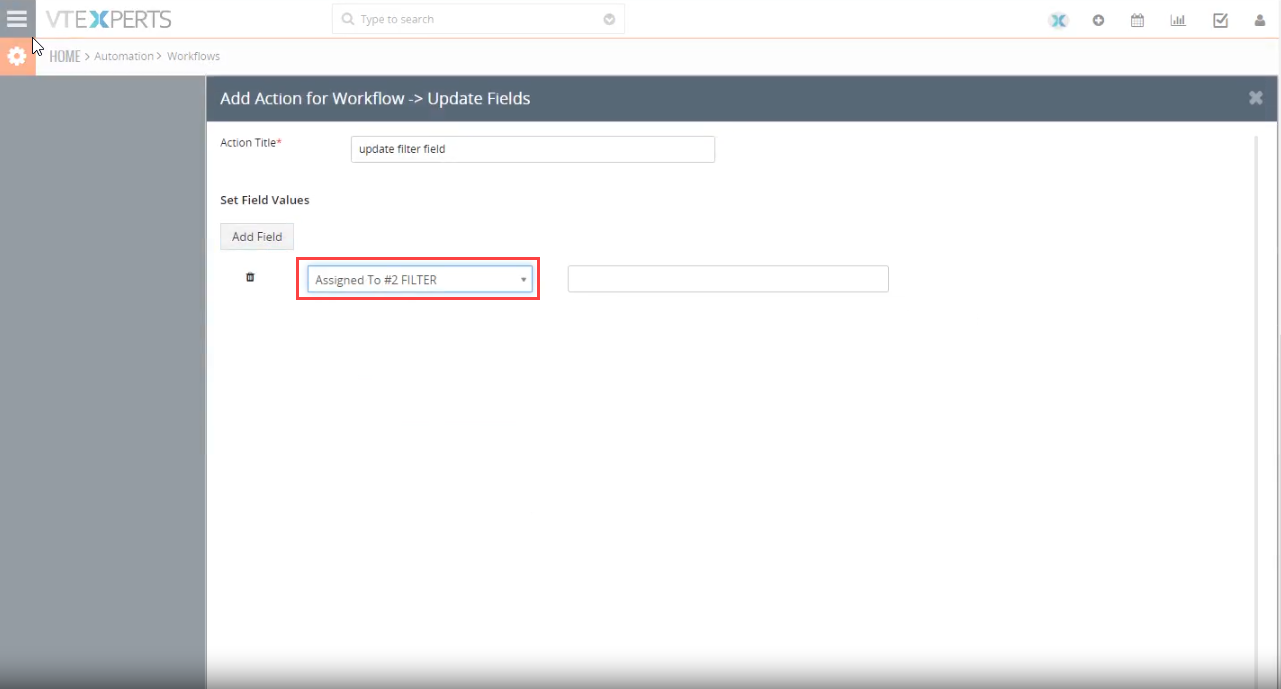
Task: Expand the search options dropdown arrow
Action: tap(609, 19)
